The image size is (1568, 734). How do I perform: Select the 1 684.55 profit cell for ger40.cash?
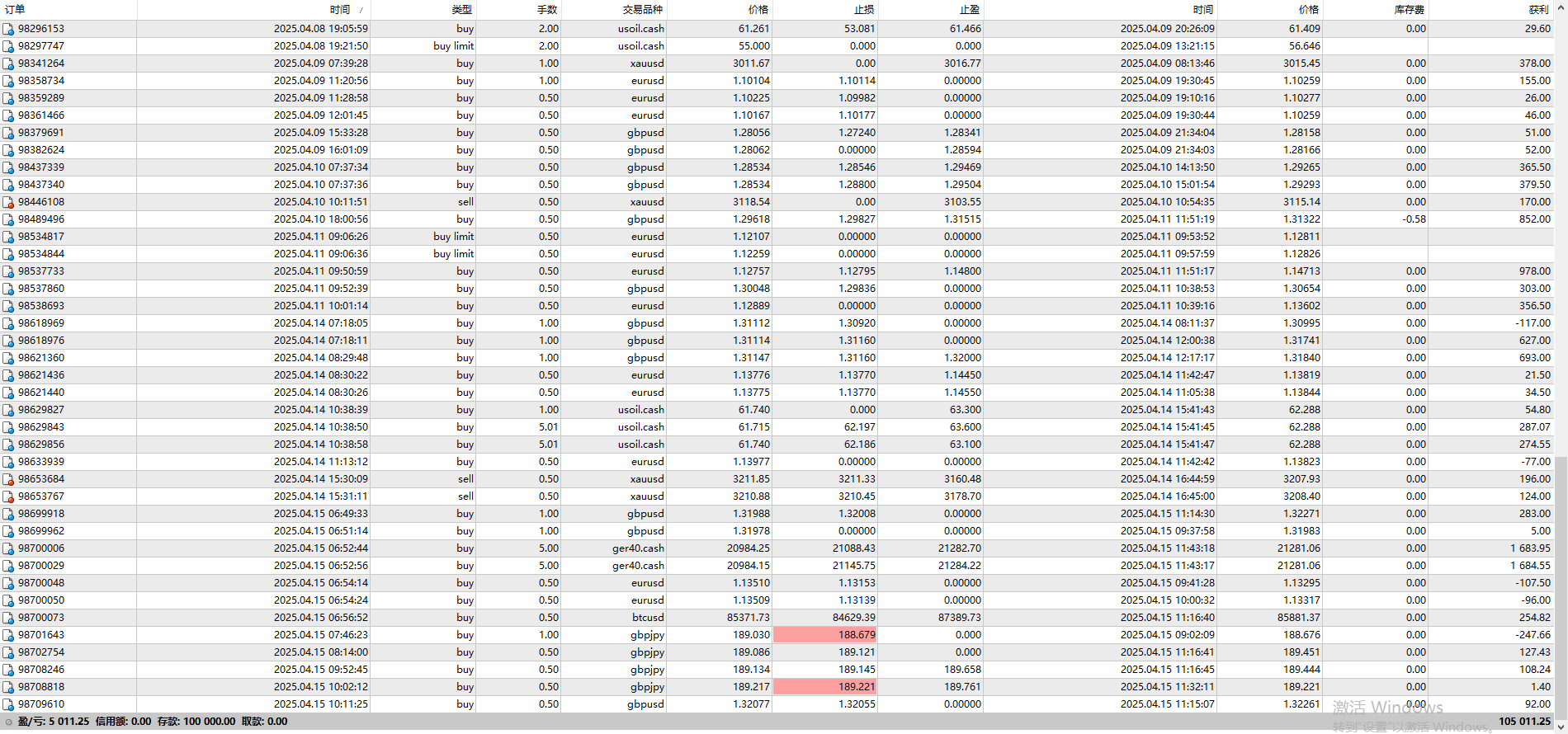click(x=1530, y=566)
